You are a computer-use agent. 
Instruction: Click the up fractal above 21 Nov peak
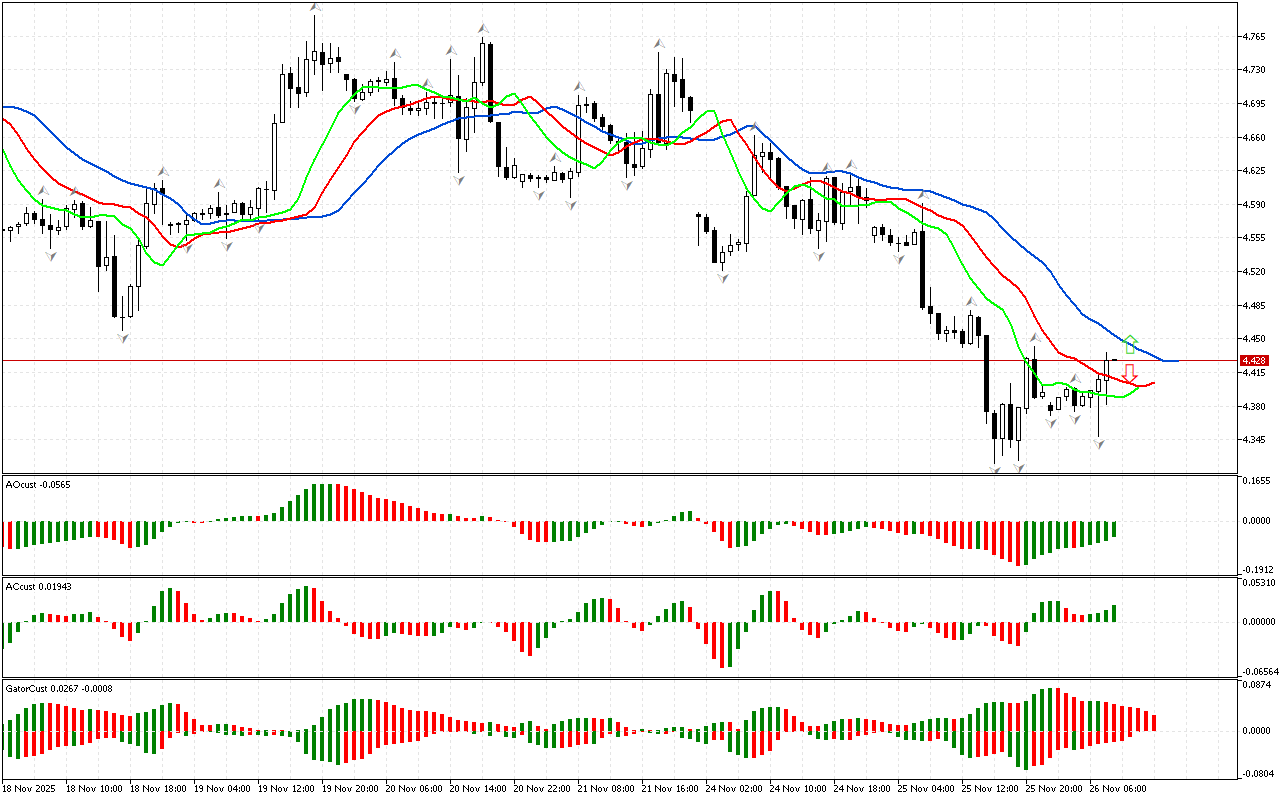660,43
